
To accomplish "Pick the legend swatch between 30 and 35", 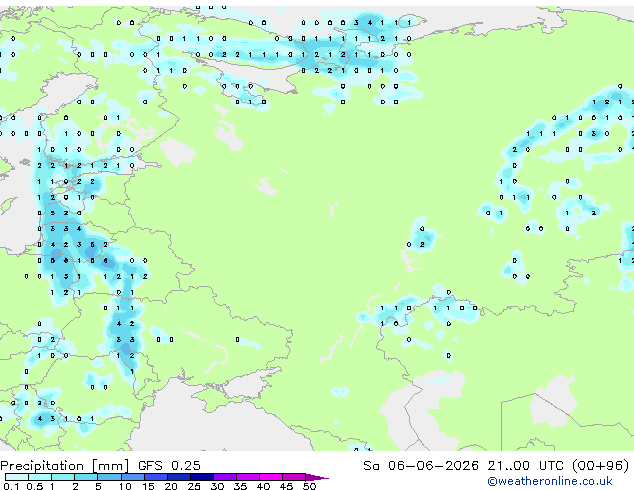I will (x=225, y=477).
